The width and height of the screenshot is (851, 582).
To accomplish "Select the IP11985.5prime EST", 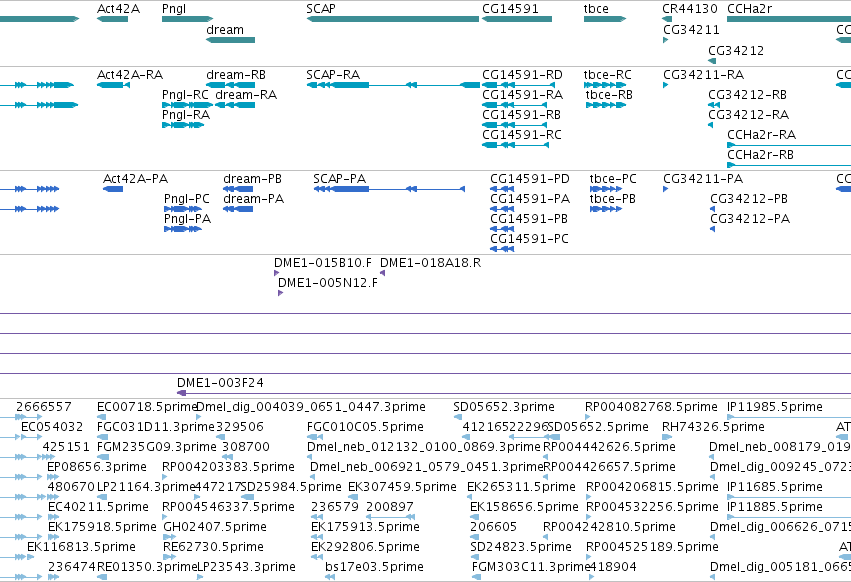I will [x=789, y=417].
